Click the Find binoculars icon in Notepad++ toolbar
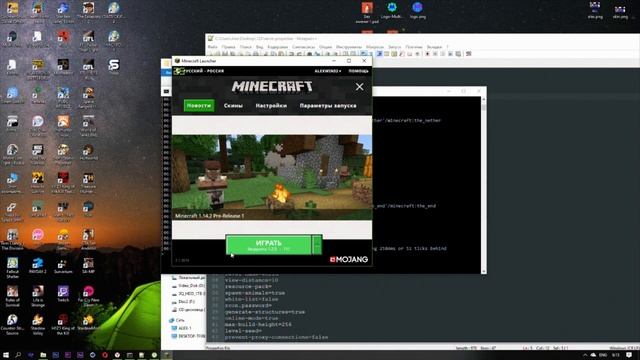The width and height of the screenshot is (640, 360). pyautogui.click(x=309, y=54)
